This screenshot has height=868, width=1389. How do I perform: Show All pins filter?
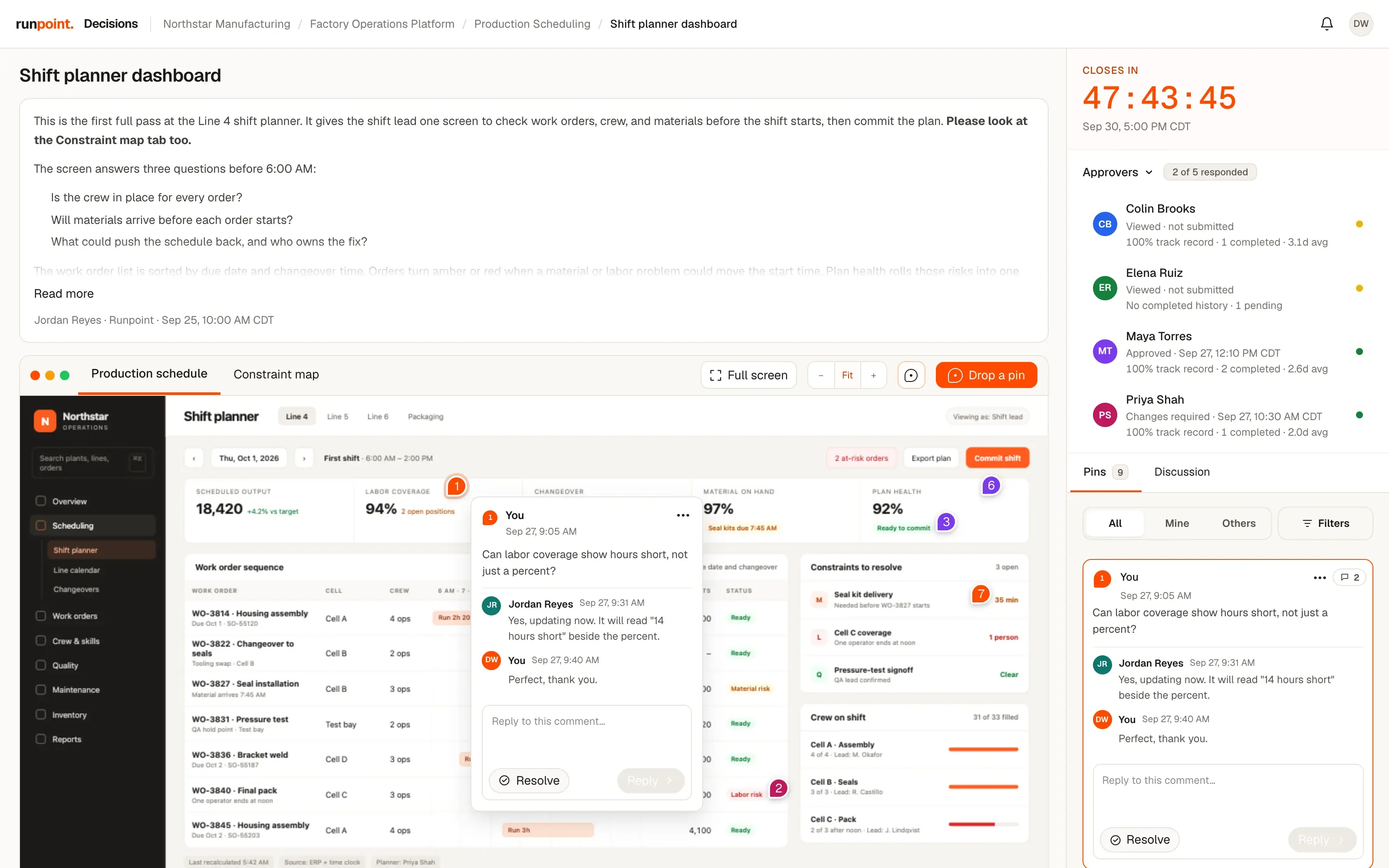(1115, 523)
